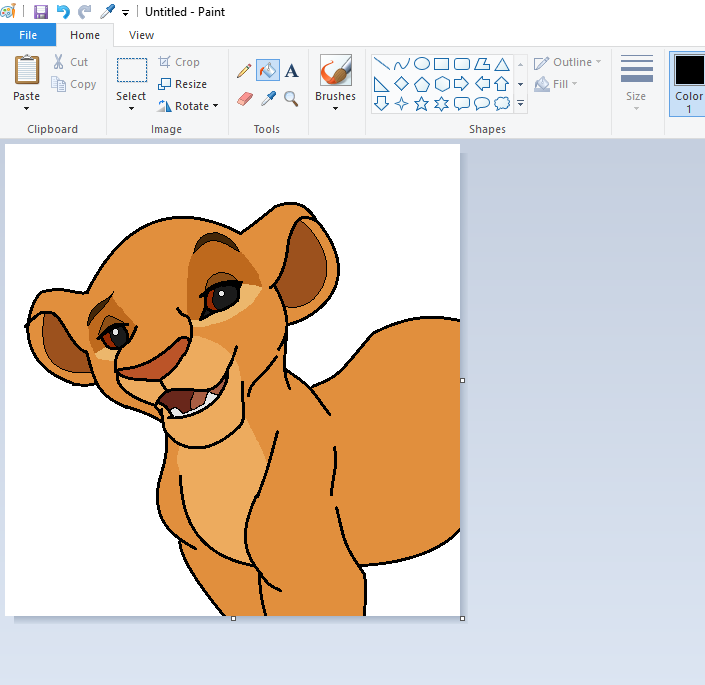Click the canvas bottom-right corner handle
705x685 pixels.
[x=463, y=619]
